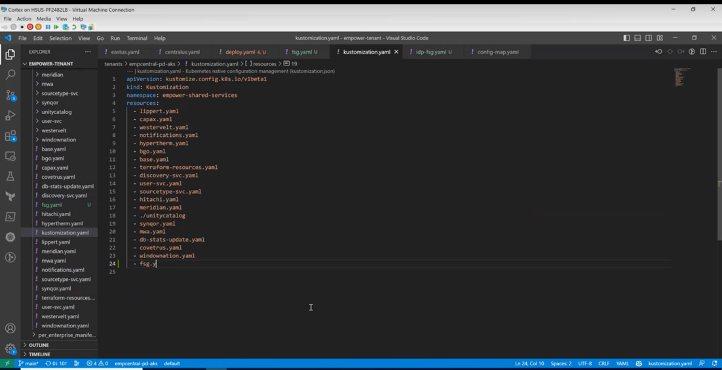Split the editor to the right
This screenshot has width=722, height=370.
(x=703, y=52)
